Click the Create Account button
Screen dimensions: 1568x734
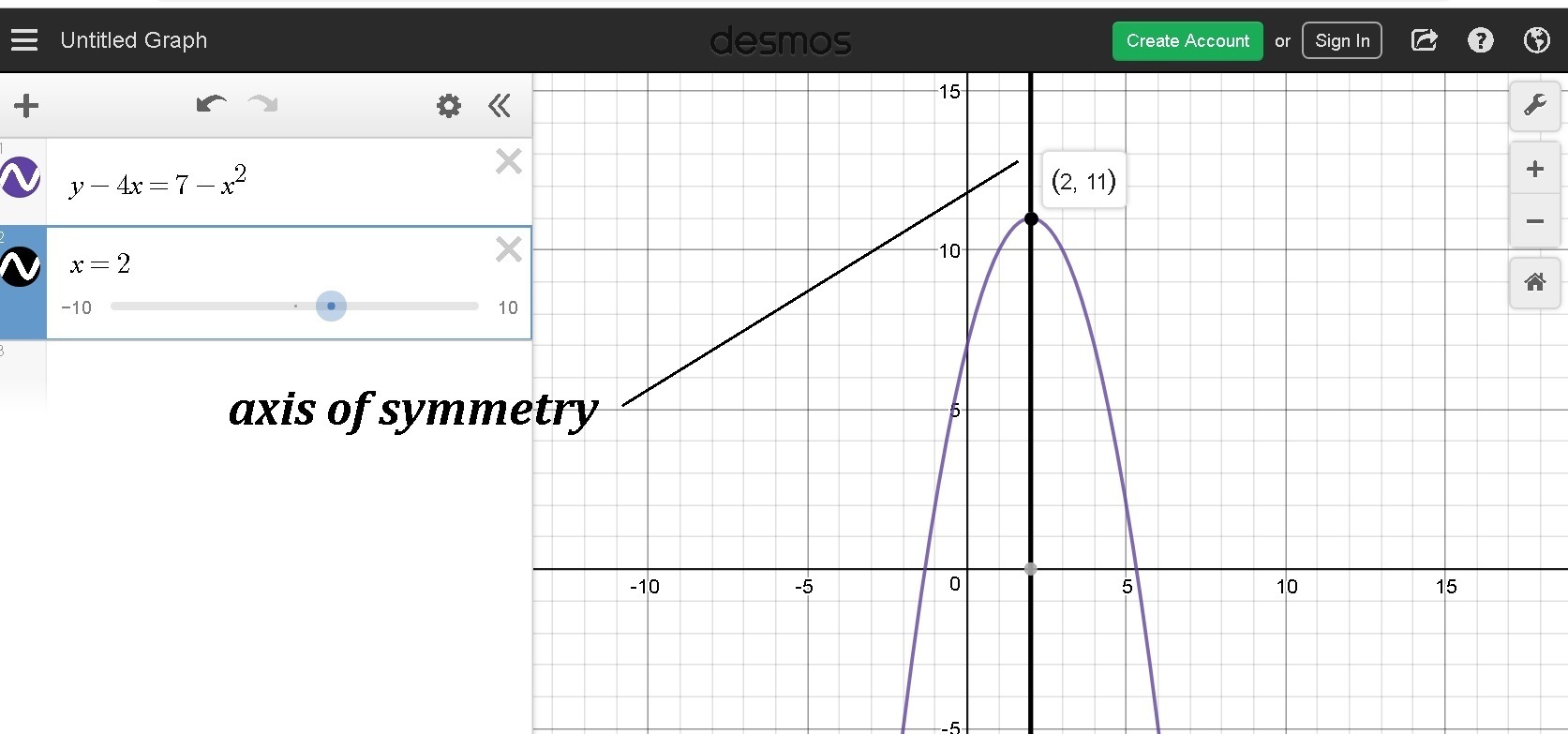(1187, 41)
